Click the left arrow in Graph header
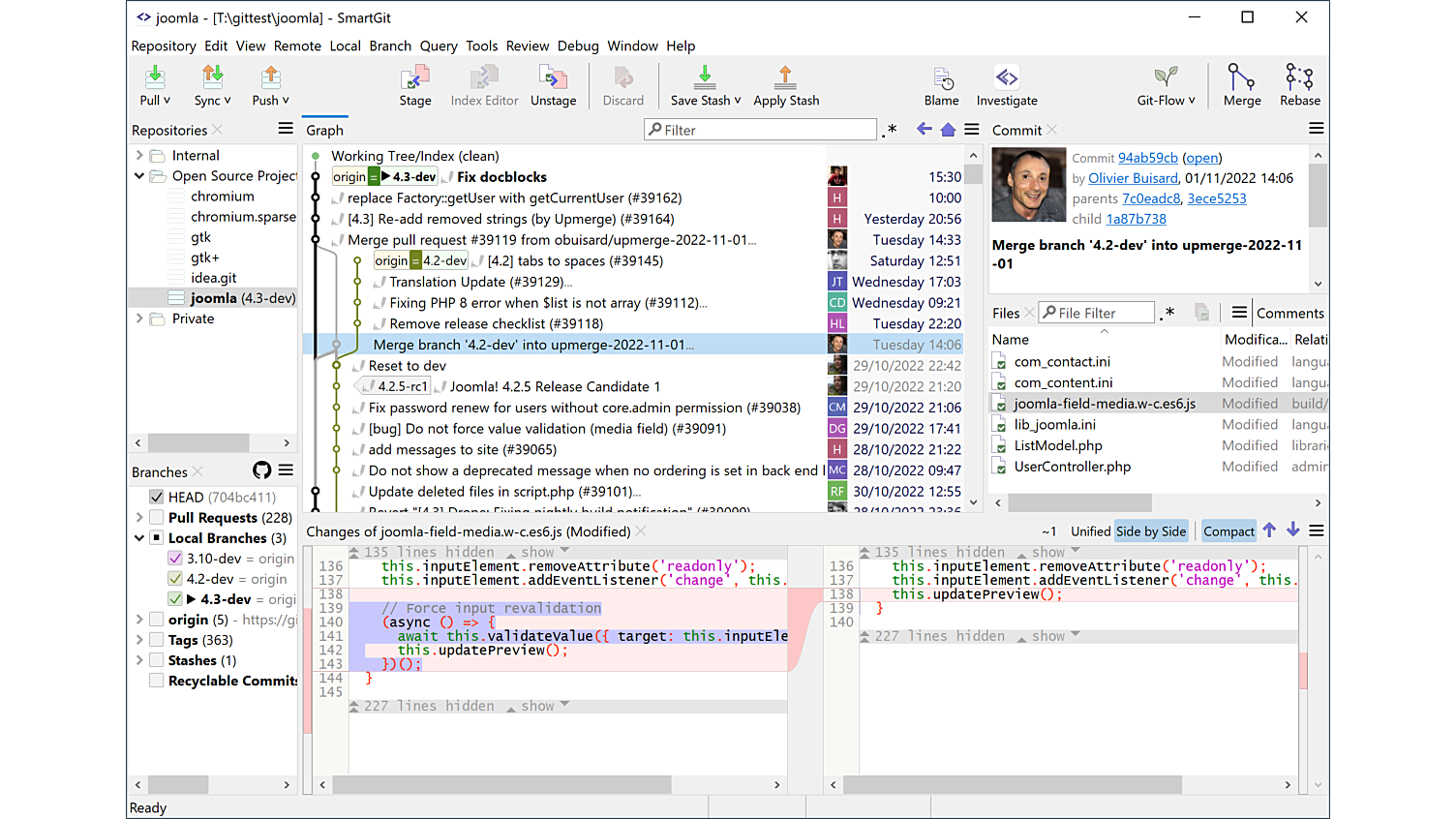The image size is (1456, 819). click(924, 129)
